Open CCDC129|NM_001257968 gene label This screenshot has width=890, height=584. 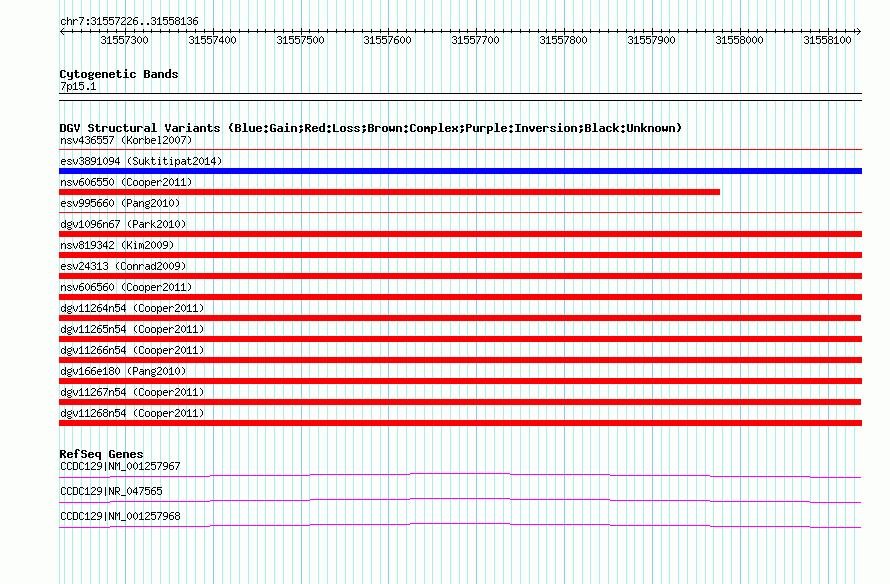click(x=120, y=516)
